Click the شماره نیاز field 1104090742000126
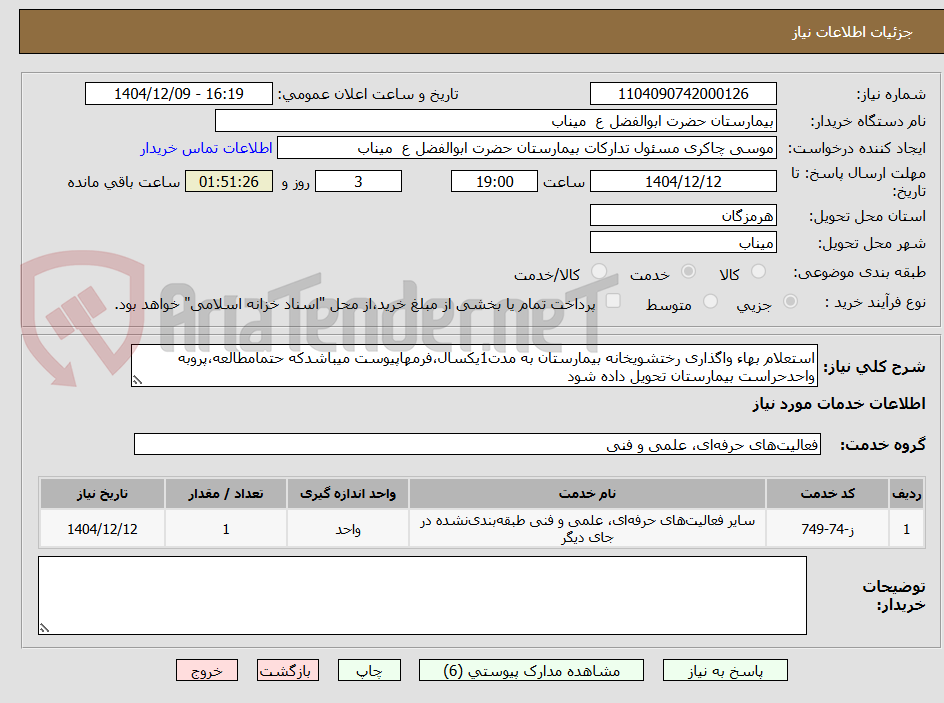 click(x=683, y=94)
